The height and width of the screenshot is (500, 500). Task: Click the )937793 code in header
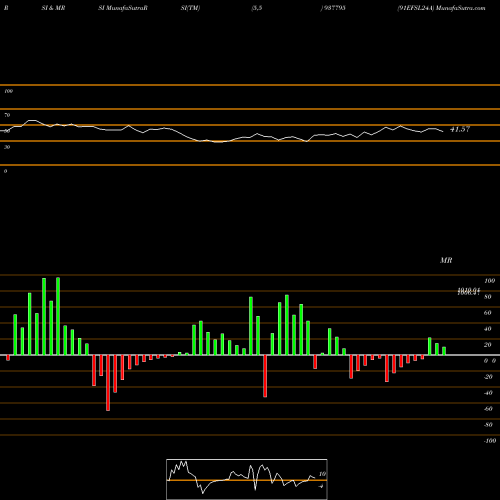333,8
